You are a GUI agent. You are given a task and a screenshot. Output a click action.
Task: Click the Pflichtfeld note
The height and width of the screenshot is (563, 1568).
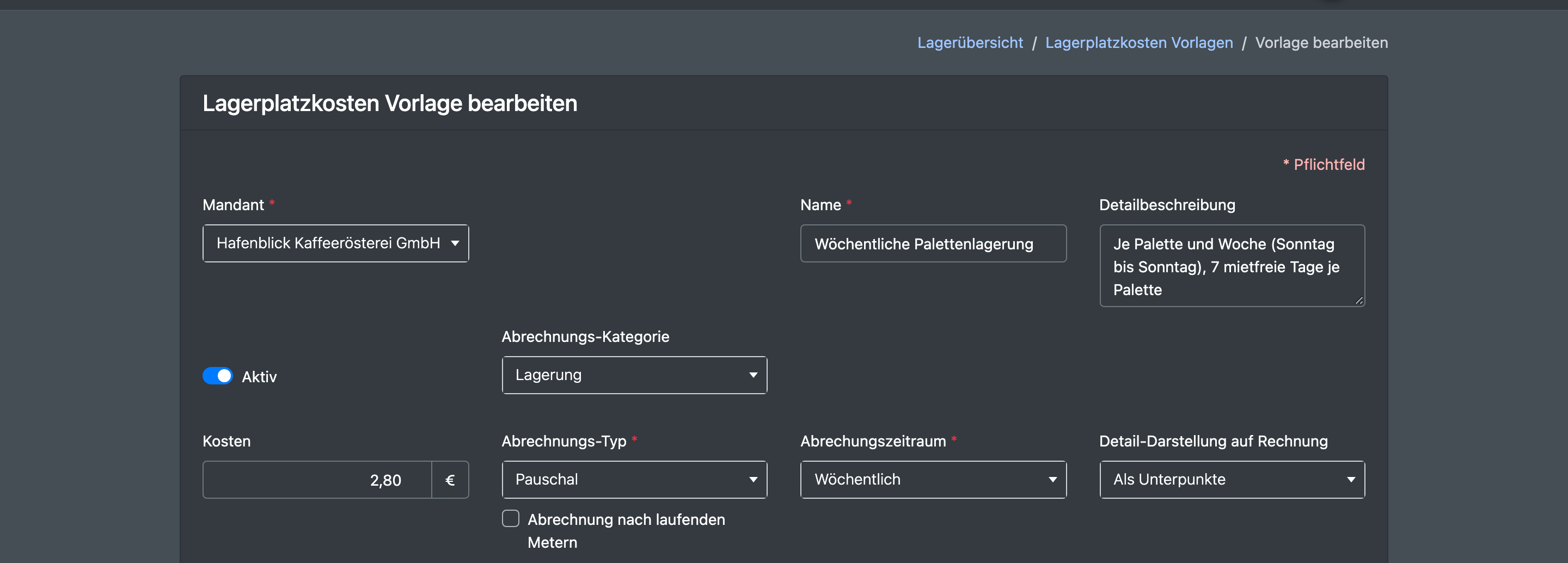1324,164
